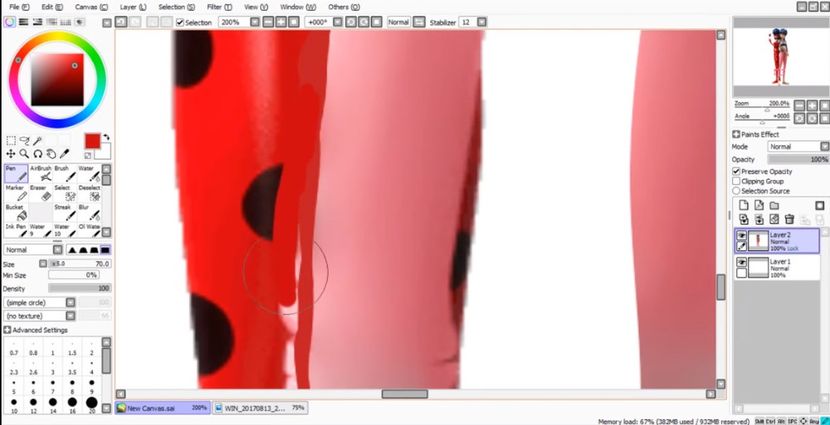Image resolution: width=830 pixels, height=425 pixels.
Task: Create a new layer folder
Action: 774,205
